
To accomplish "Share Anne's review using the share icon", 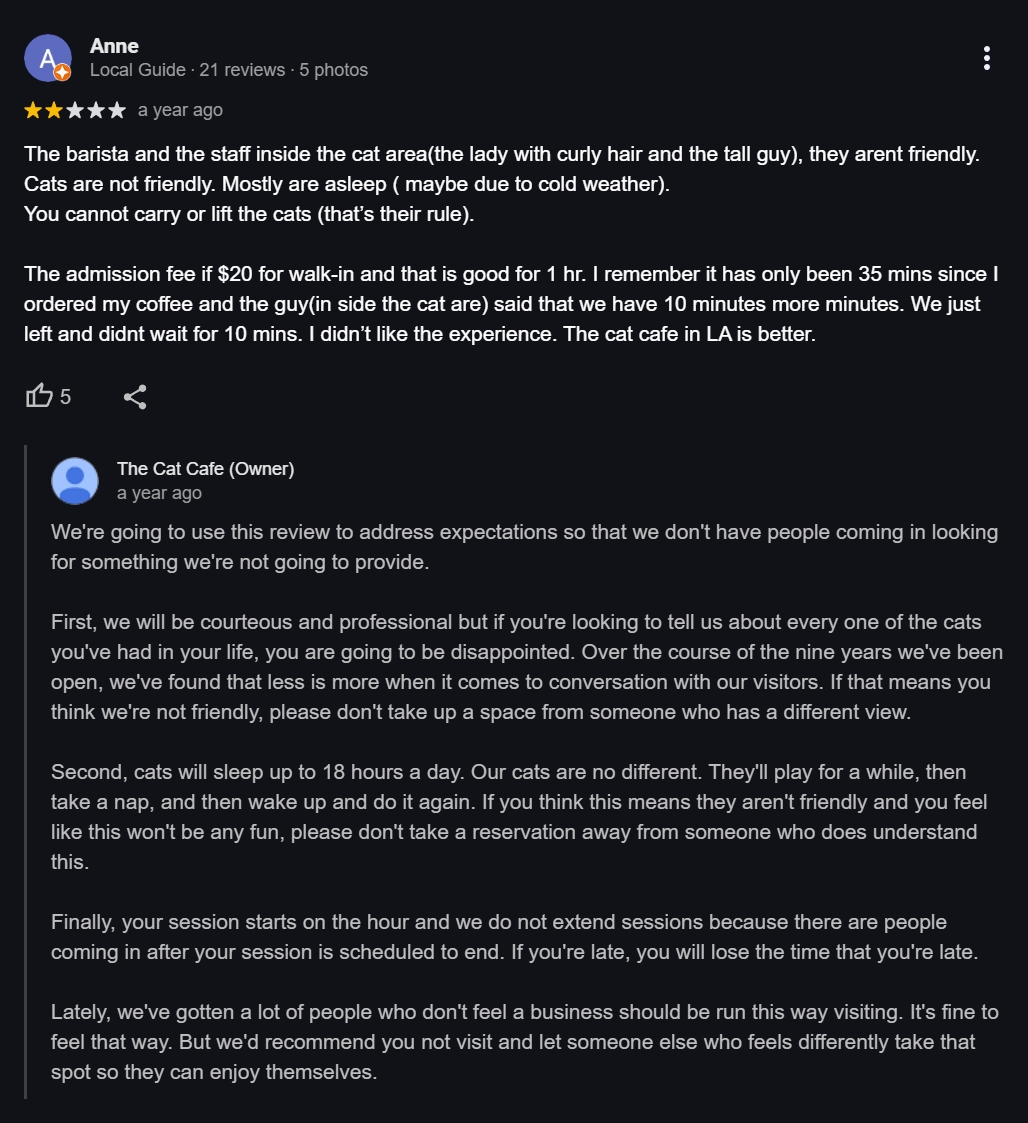I will (x=135, y=397).
